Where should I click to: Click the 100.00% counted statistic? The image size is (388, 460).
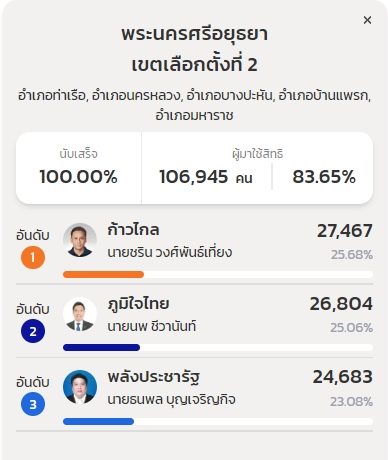point(78,177)
